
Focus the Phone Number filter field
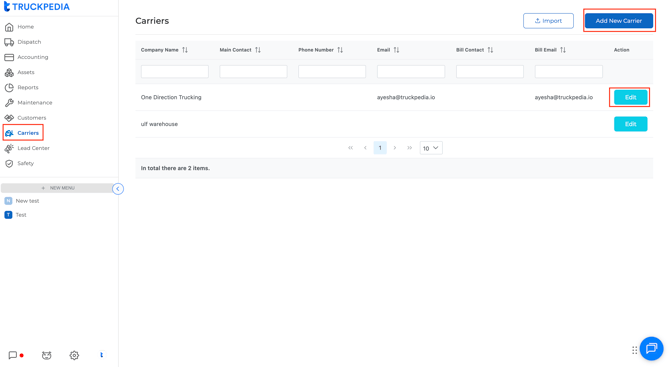[x=332, y=71]
